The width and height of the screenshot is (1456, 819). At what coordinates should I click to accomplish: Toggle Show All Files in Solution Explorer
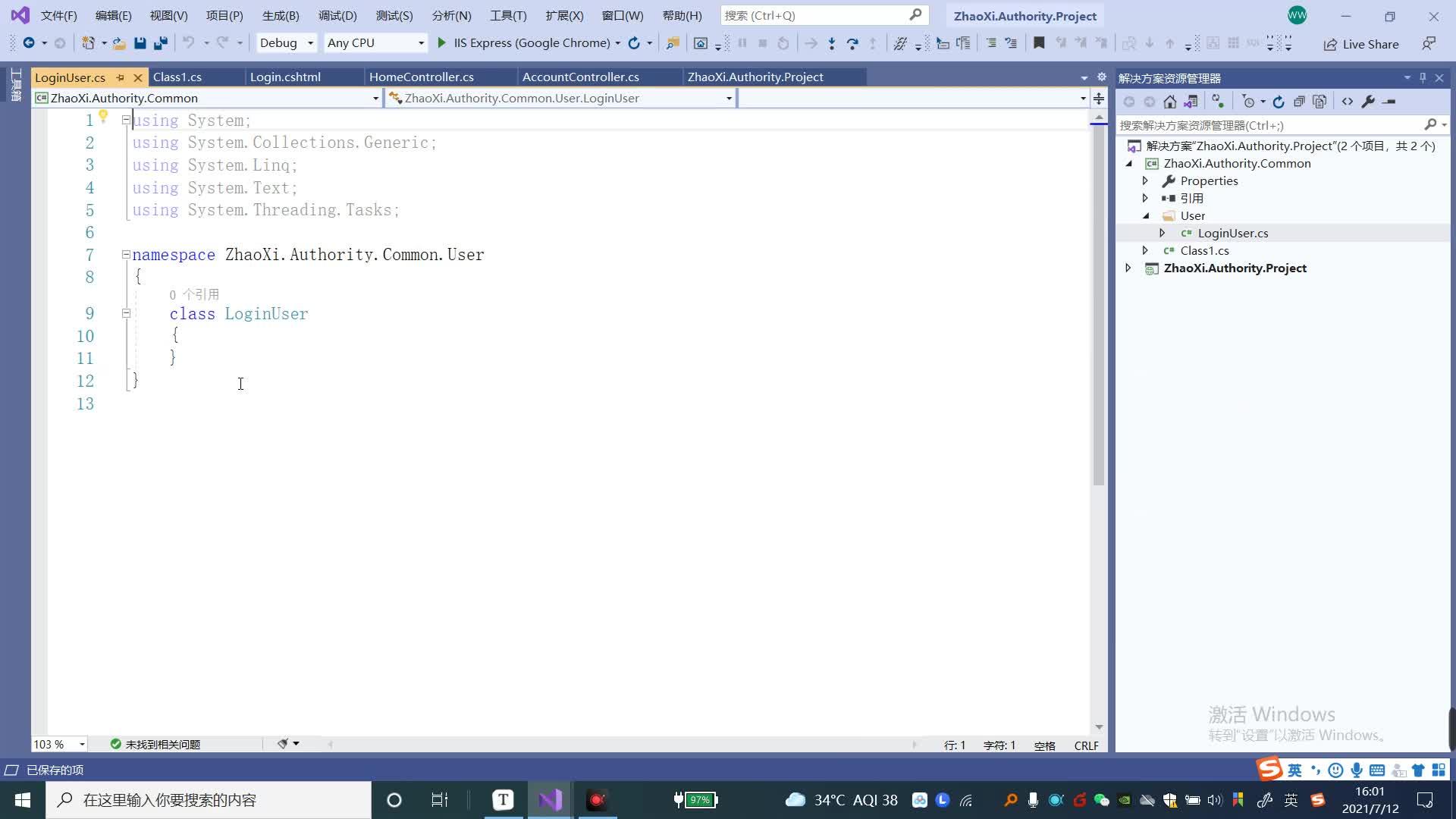[x=1319, y=102]
